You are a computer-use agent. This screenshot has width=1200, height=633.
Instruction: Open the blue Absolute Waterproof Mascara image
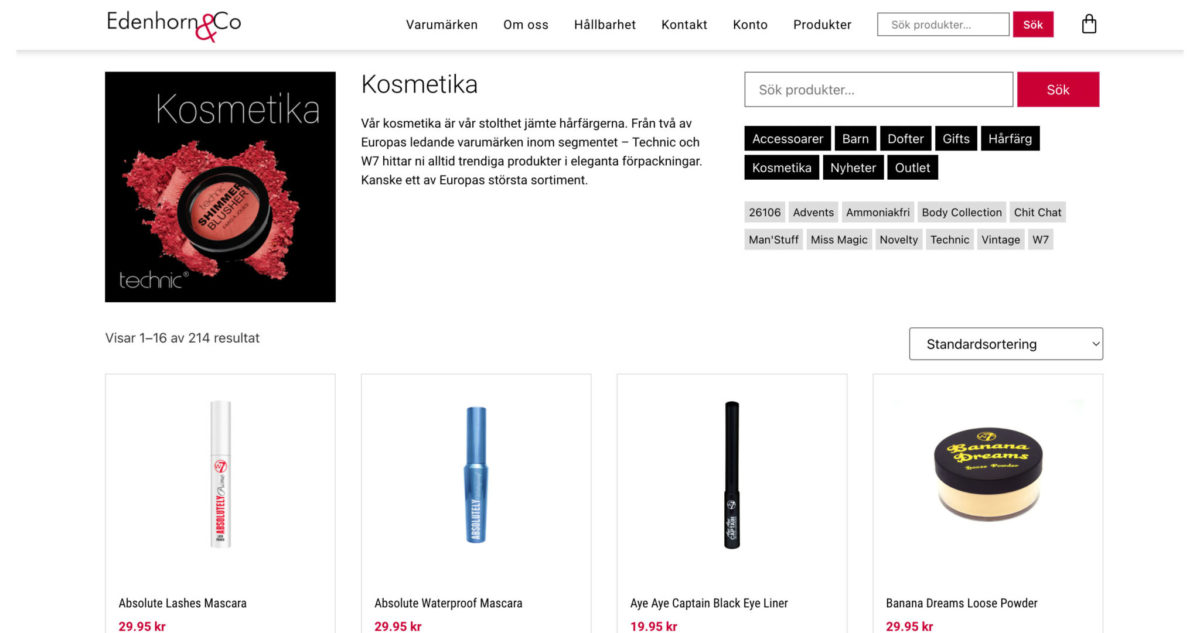pos(476,474)
